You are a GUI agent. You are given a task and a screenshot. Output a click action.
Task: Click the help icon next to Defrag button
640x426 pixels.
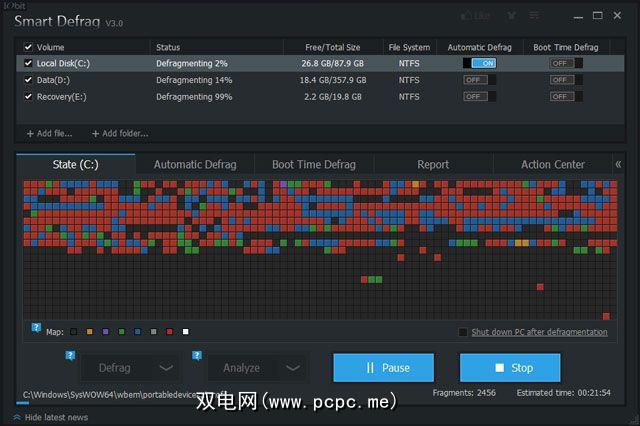[70, 355]
